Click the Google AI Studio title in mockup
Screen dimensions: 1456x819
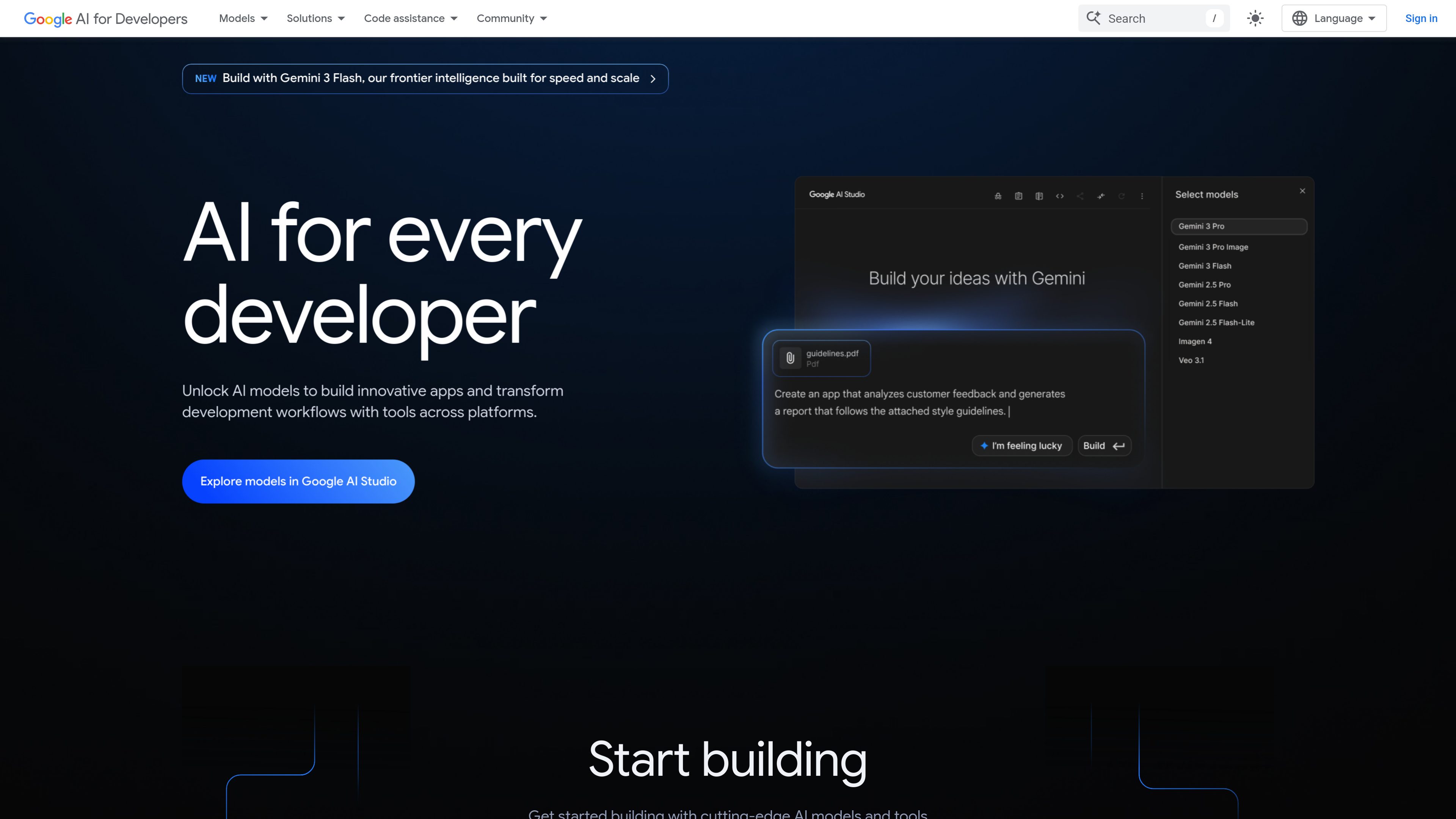(x=836, y=195)
